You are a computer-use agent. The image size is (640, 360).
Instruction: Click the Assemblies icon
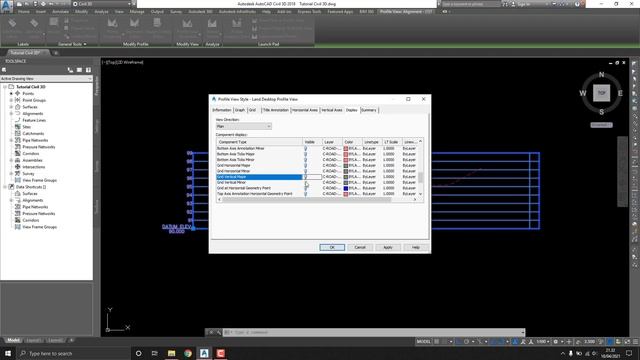click(18, 160)
